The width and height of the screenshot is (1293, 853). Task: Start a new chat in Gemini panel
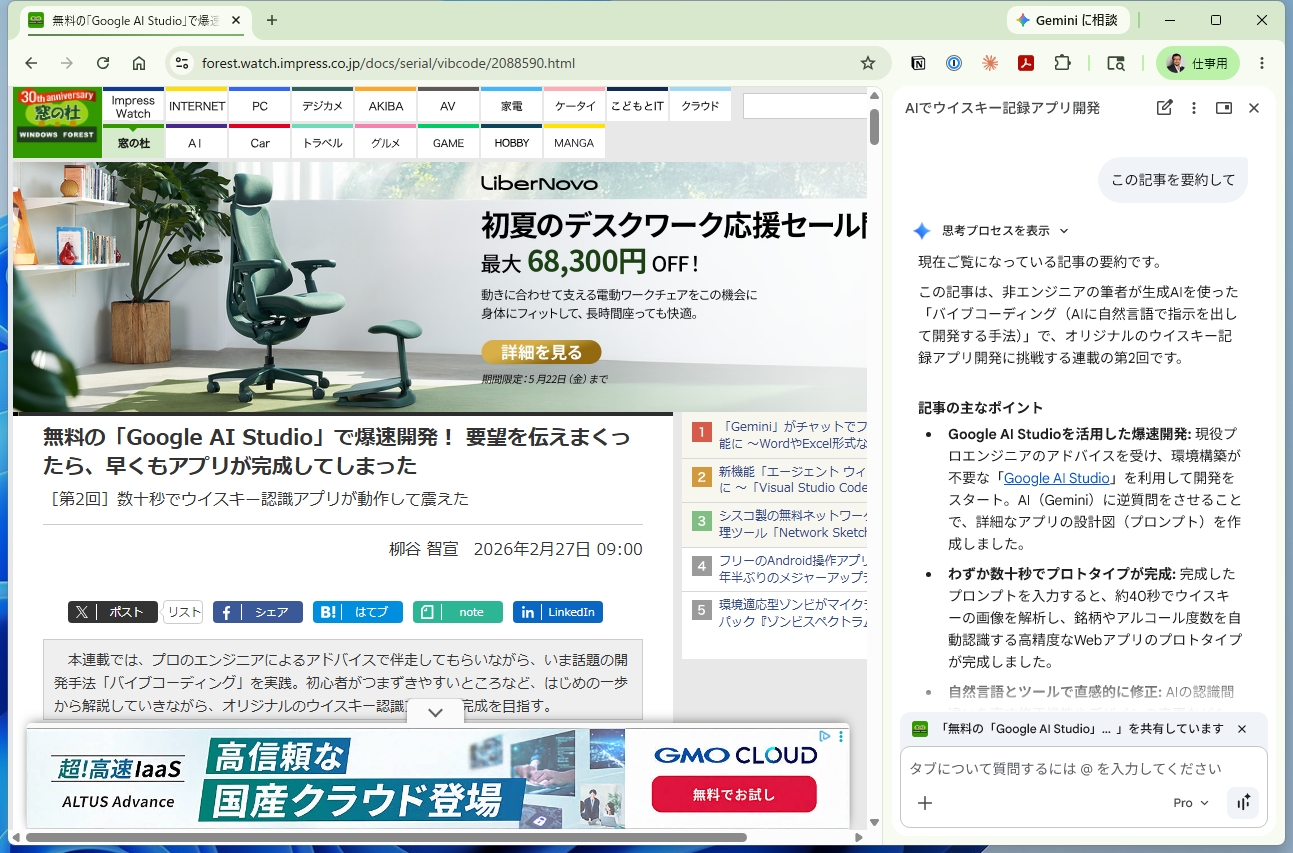(1164, 108)
